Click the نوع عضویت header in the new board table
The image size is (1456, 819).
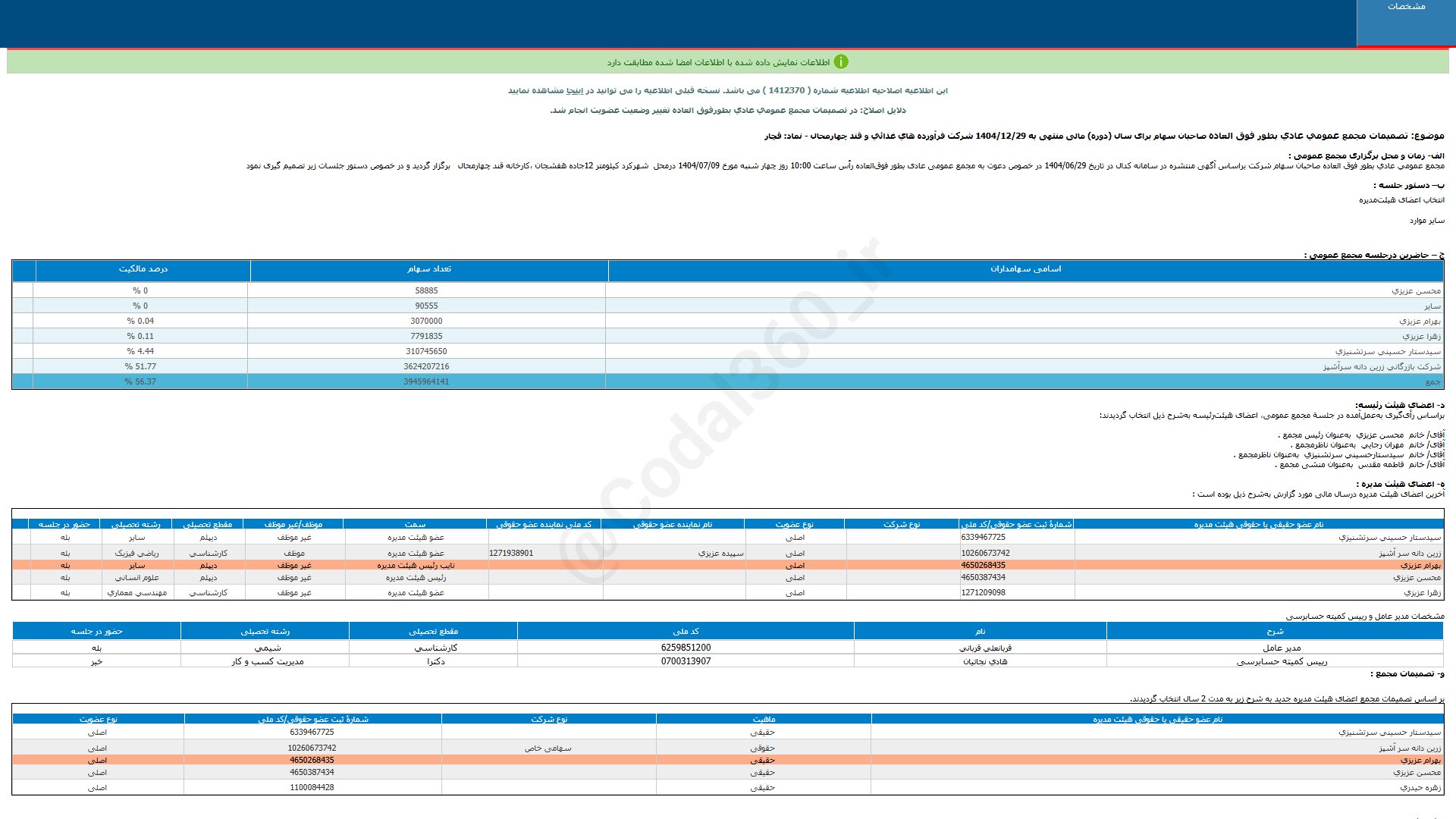point(98,719)
